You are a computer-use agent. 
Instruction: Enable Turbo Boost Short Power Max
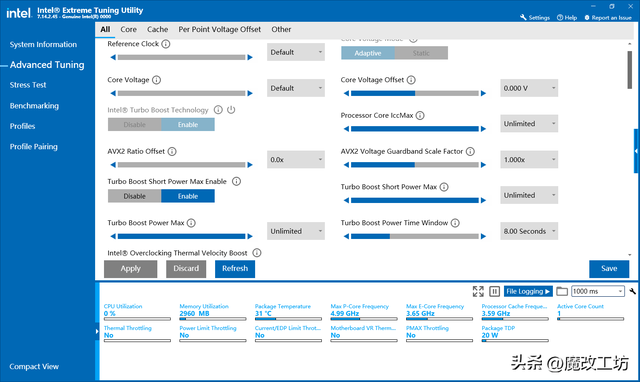(x=188, y=196)
